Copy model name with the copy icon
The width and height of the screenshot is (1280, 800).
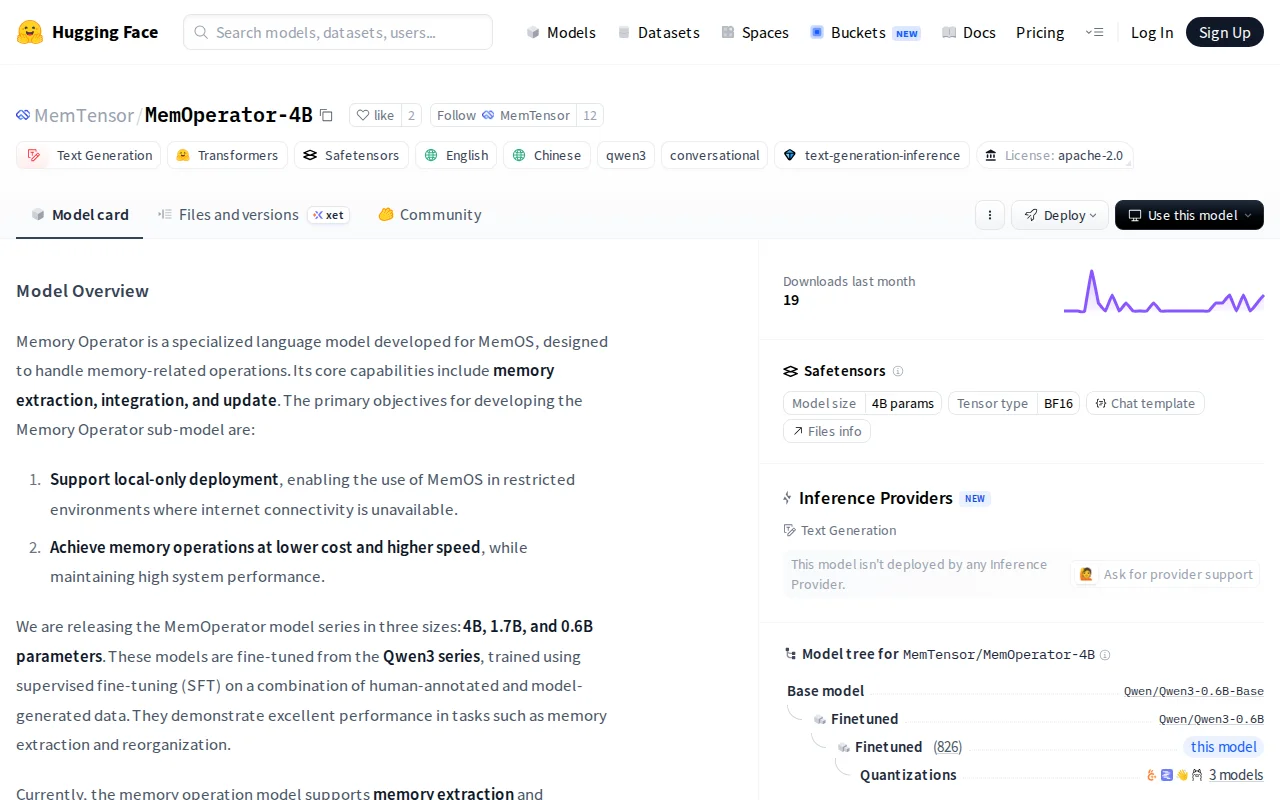click(x=326, y=115)
